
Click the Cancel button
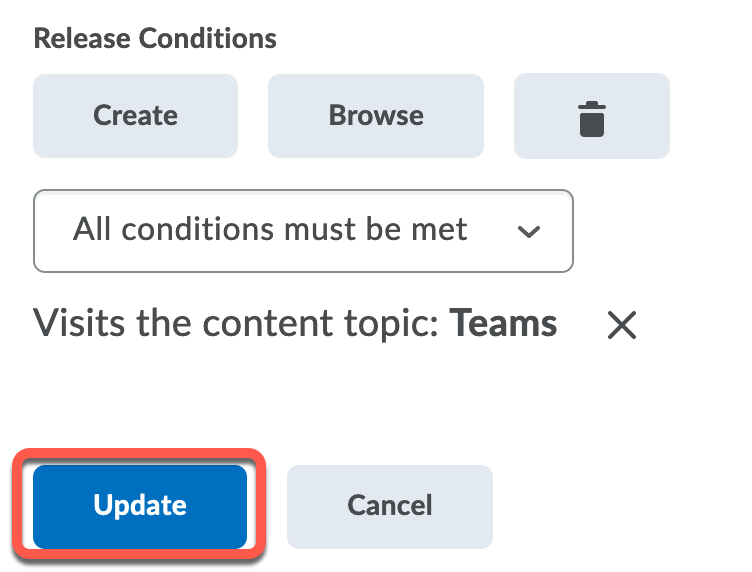point(389,506)
